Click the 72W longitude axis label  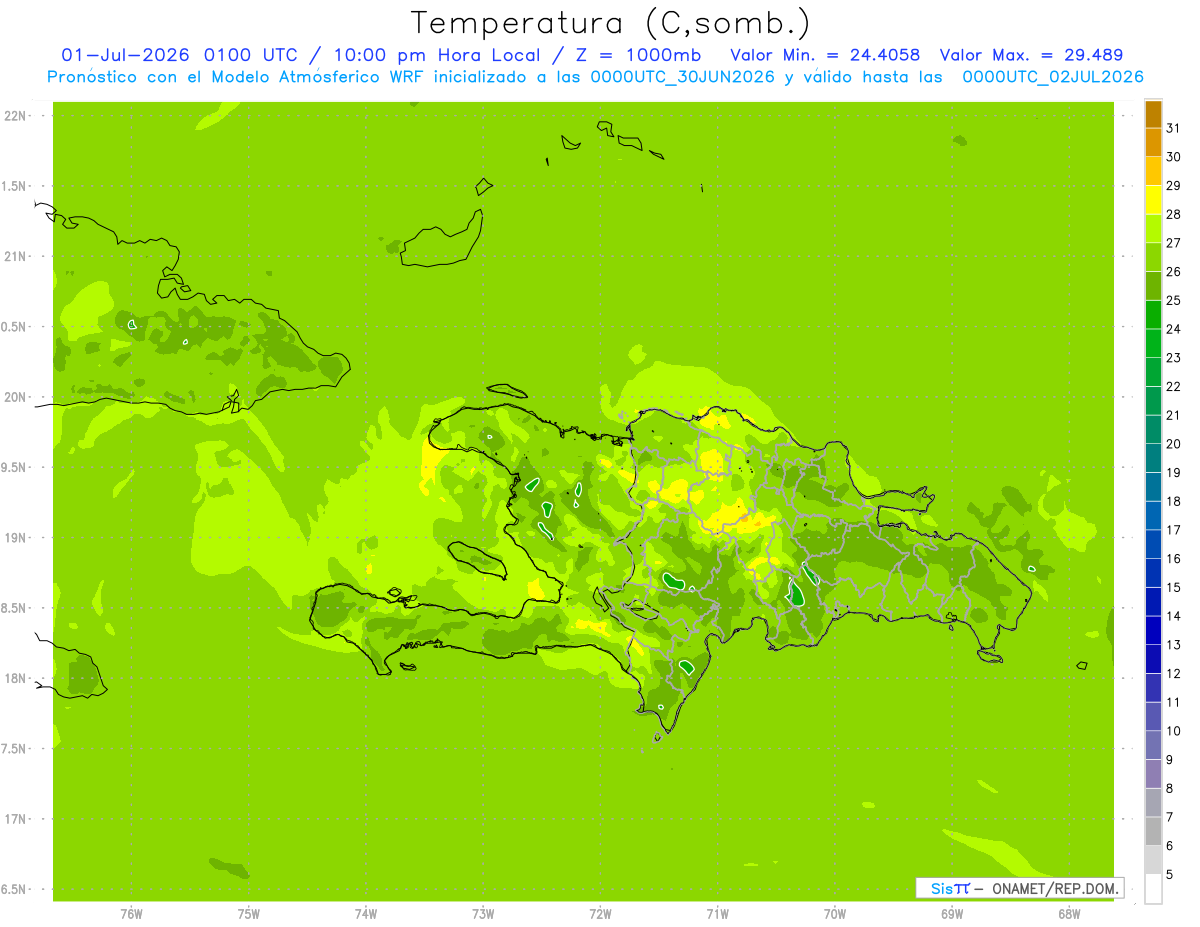click(x=600, y=913)
